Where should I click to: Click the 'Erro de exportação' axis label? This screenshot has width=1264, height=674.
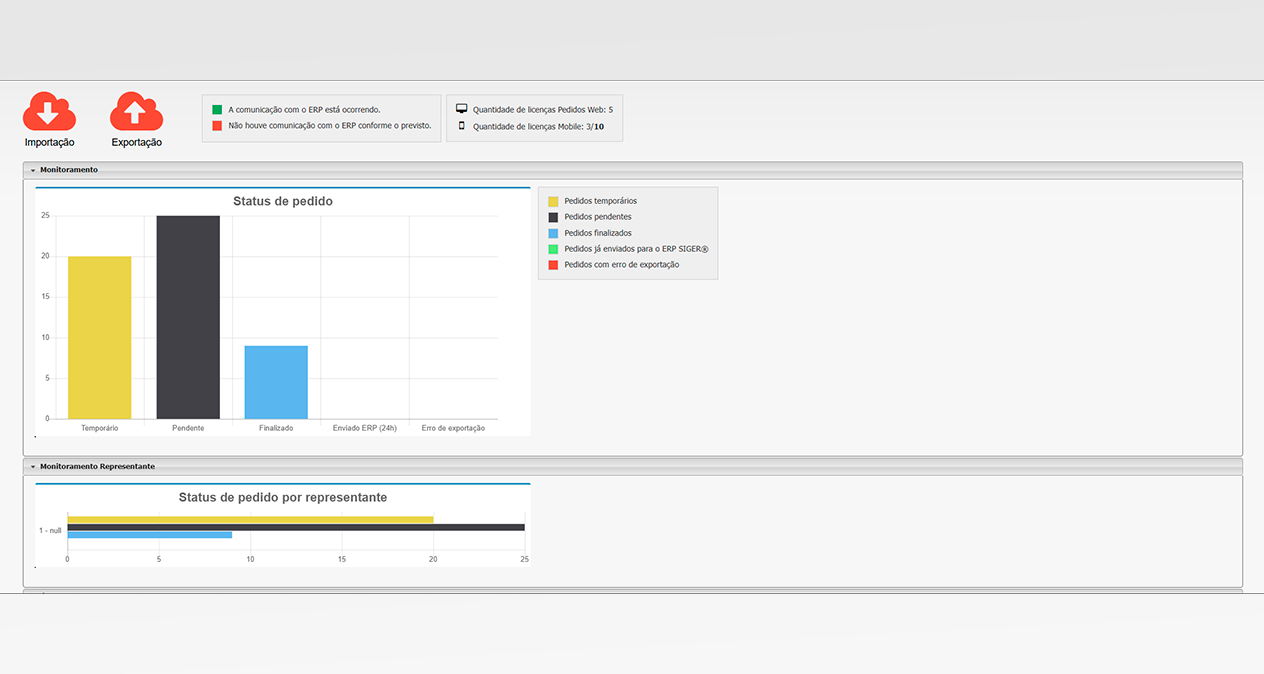453,428
